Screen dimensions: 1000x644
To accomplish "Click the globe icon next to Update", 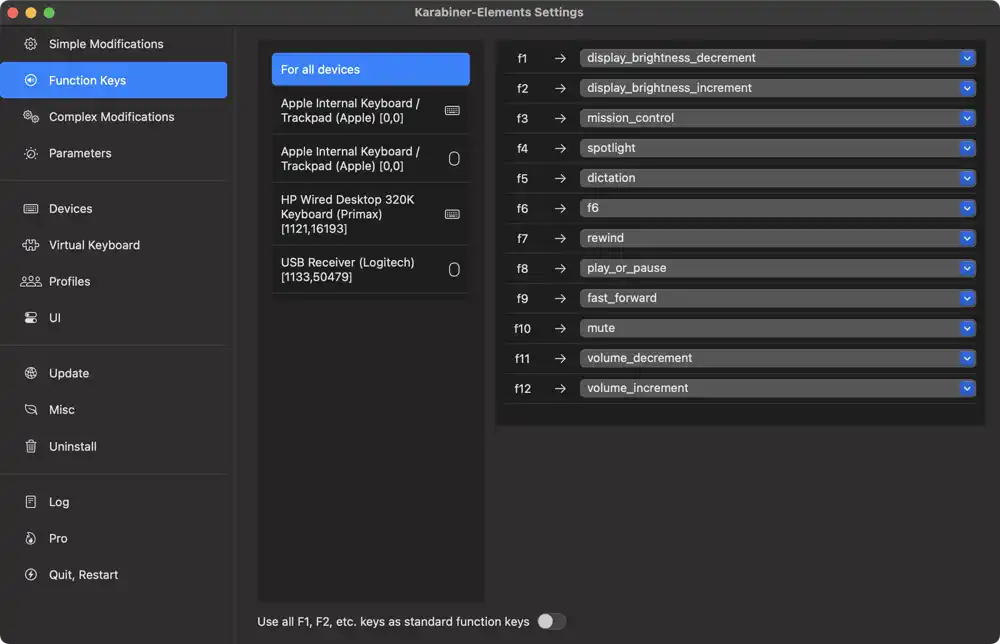I will (31, 374).
